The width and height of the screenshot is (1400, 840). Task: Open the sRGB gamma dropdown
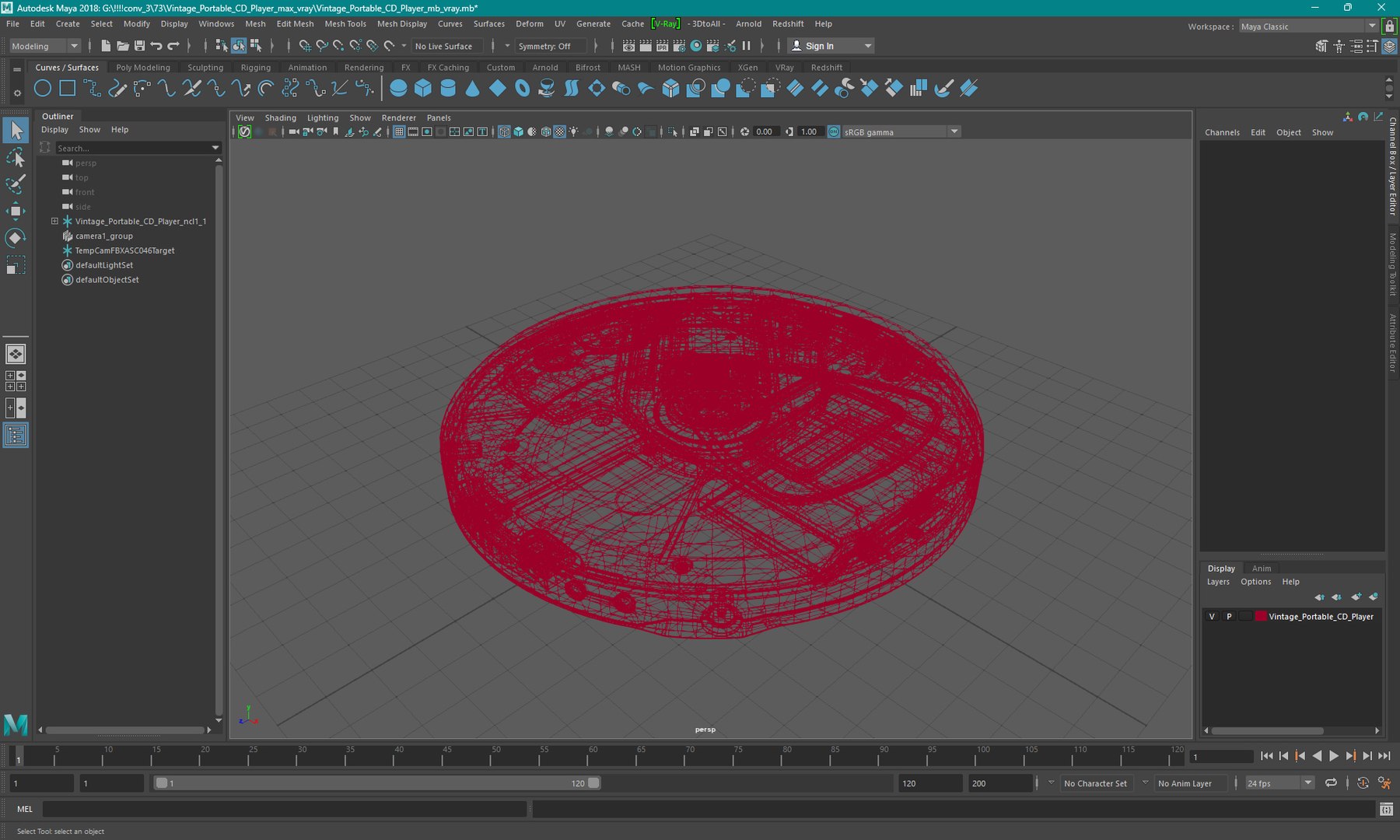902,132
